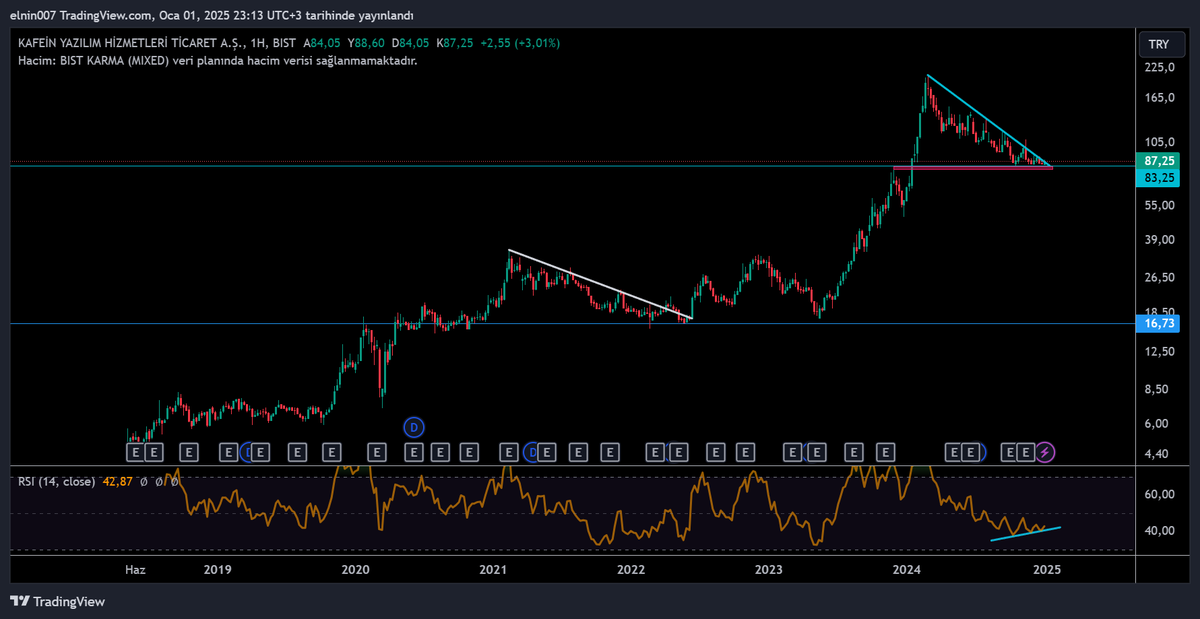Click the green 87,25 current price label
This screenshot has height=619, width=1200.
click(1159, 160)
